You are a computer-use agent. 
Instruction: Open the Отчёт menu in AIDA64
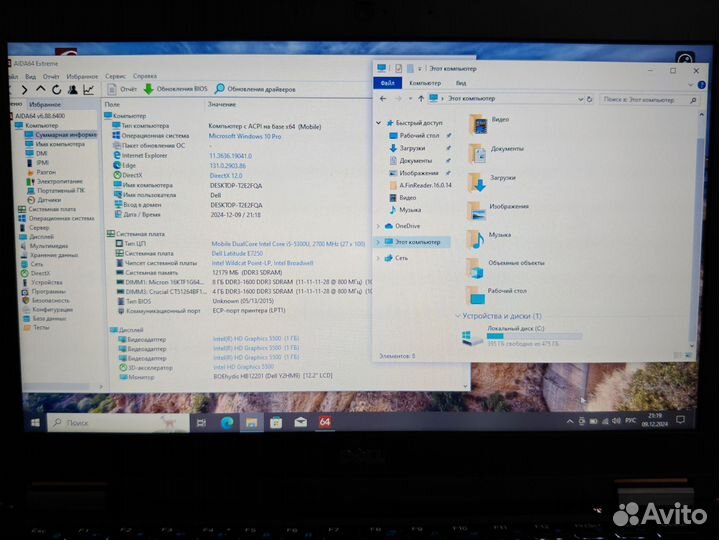[x=51, y=77]
